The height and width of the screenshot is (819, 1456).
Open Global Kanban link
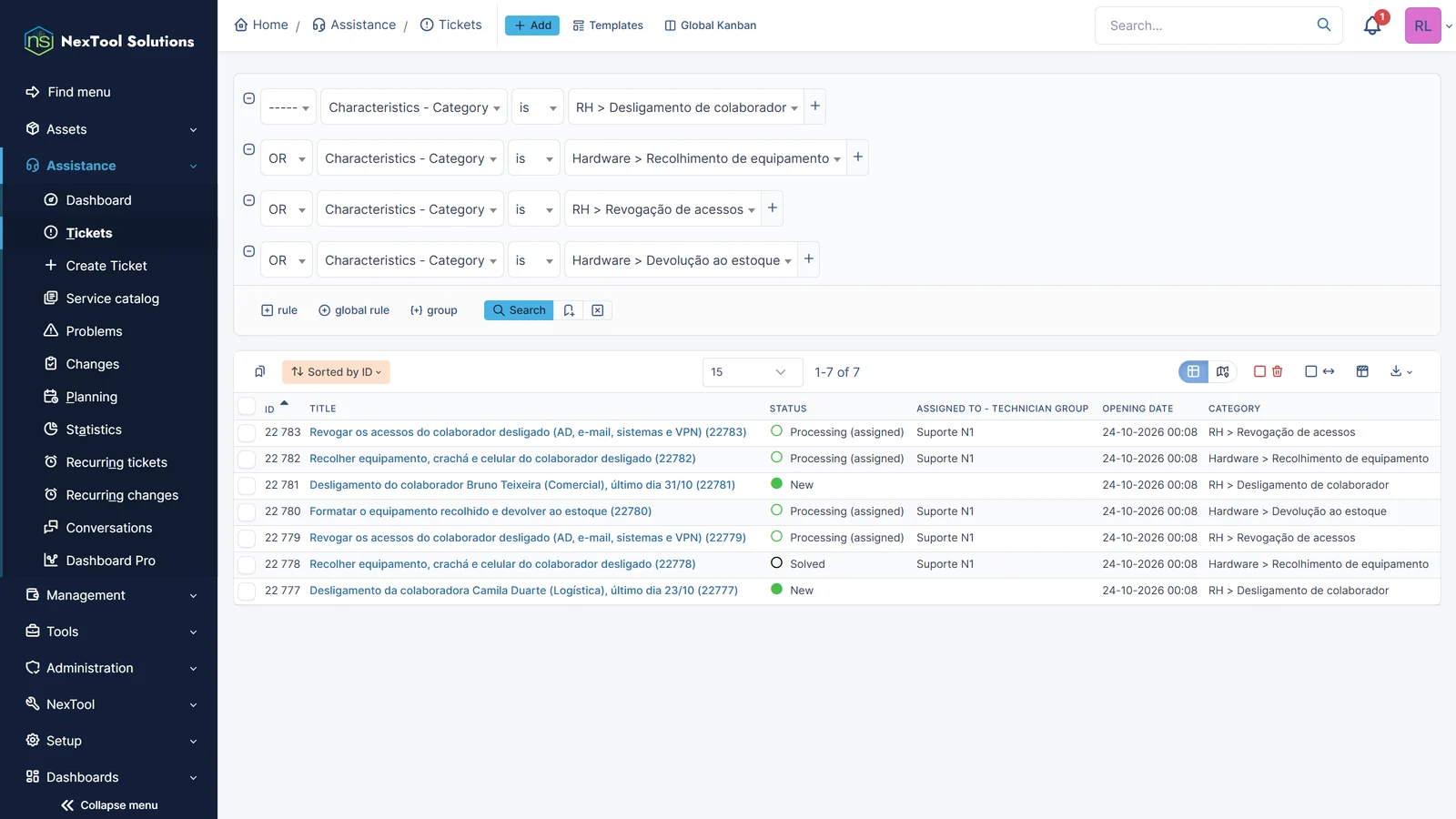pyautogui.click(x=711, y=25)
